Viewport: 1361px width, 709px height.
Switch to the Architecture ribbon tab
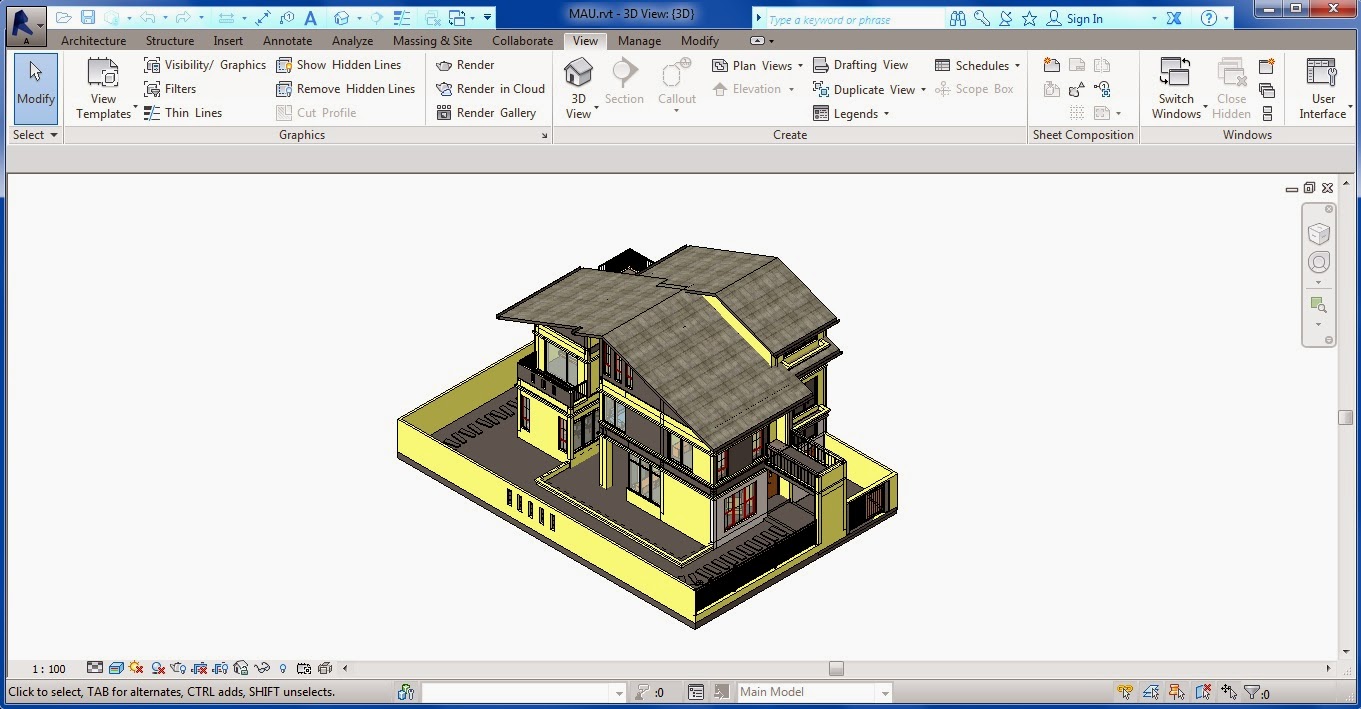93,40
